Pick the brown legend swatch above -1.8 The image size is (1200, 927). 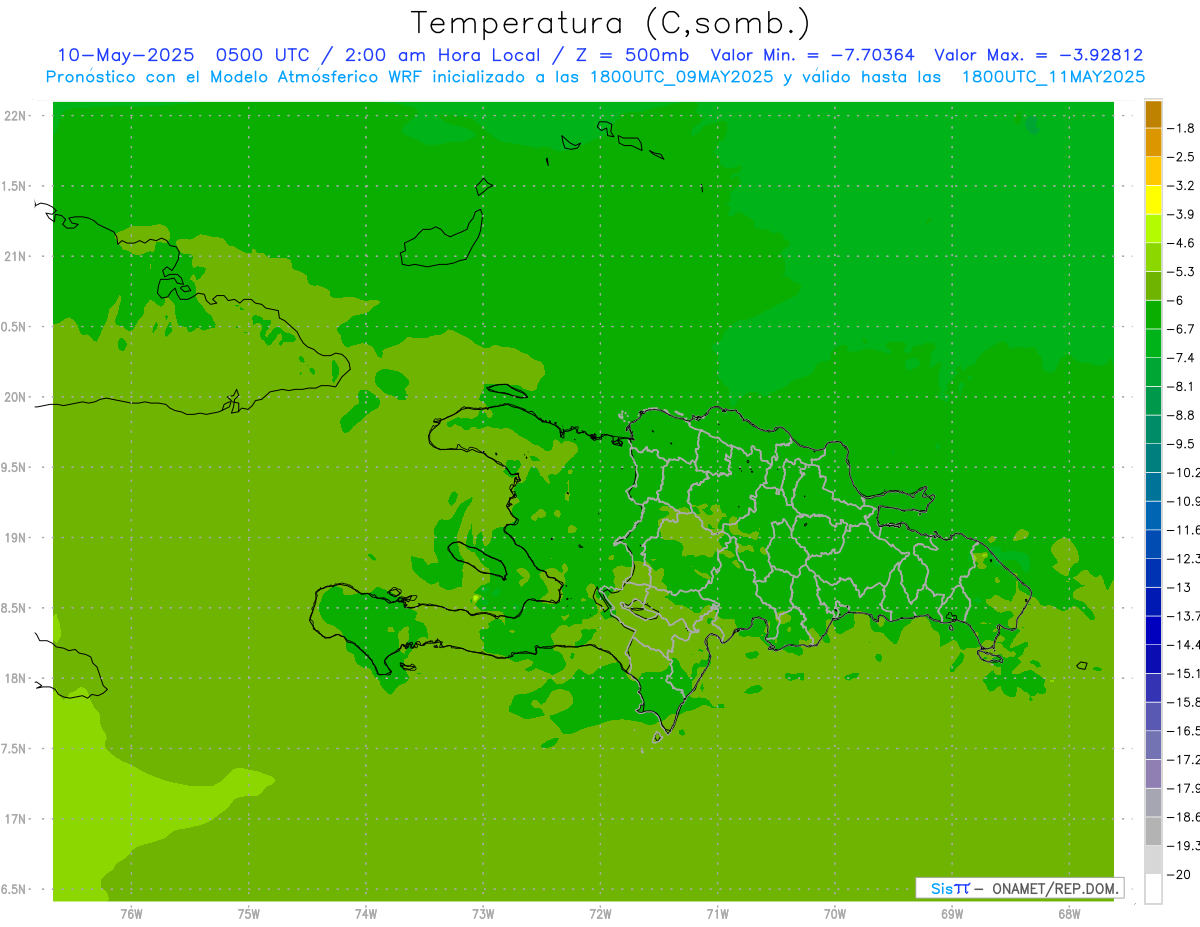1153,114
